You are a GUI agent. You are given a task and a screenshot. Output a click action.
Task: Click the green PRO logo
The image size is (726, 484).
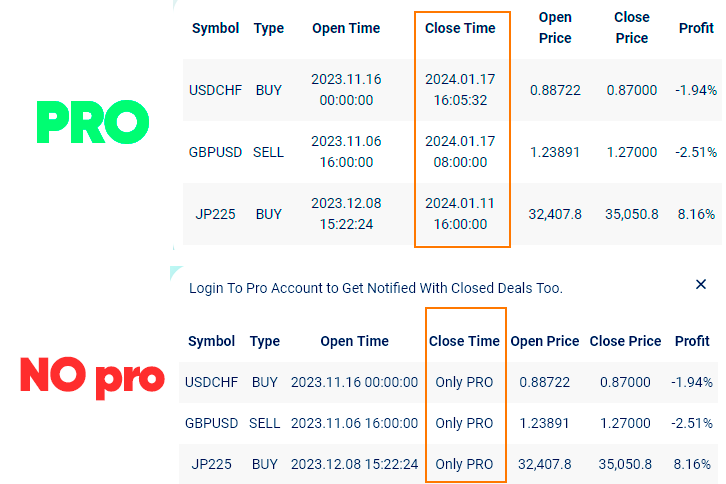(x=93, y=122)
